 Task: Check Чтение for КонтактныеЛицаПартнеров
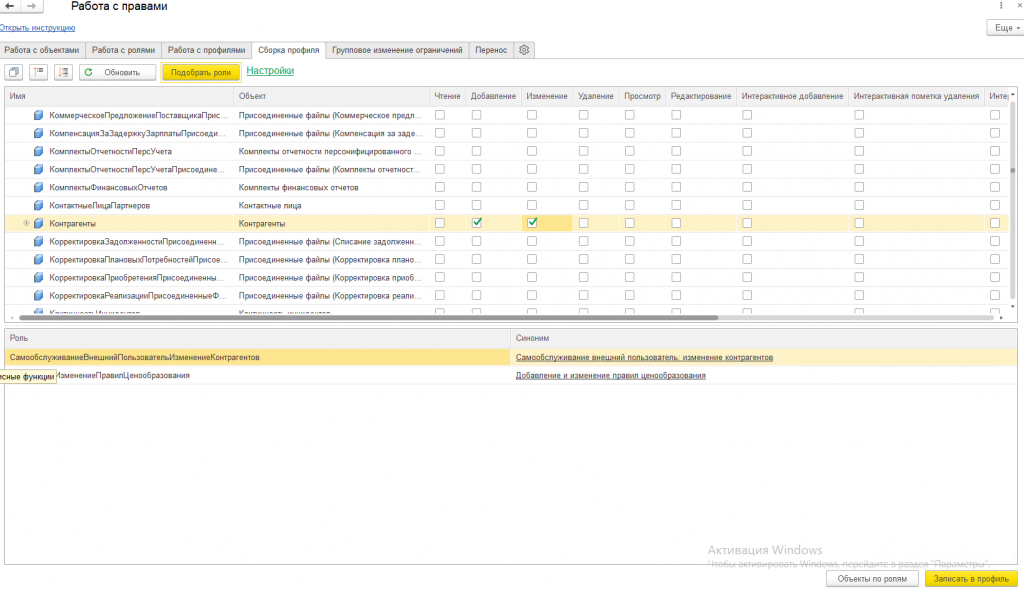click(x=440, y=205)
